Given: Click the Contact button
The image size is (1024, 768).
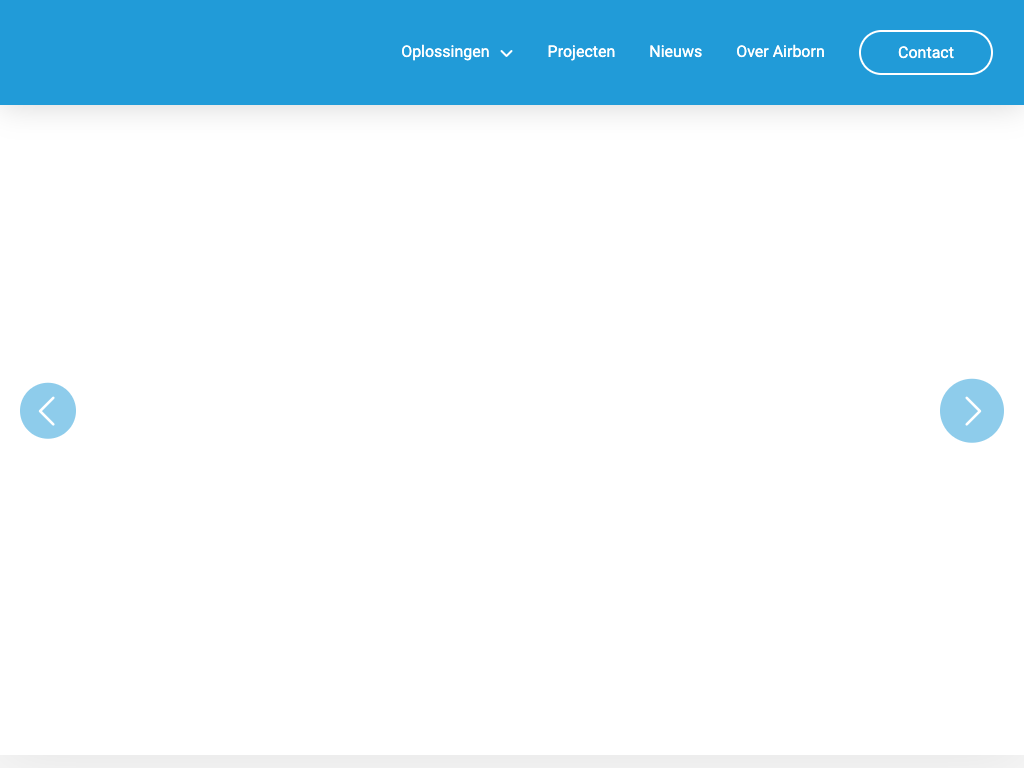Looking at the screenshot, I should [x=925, y=53].
